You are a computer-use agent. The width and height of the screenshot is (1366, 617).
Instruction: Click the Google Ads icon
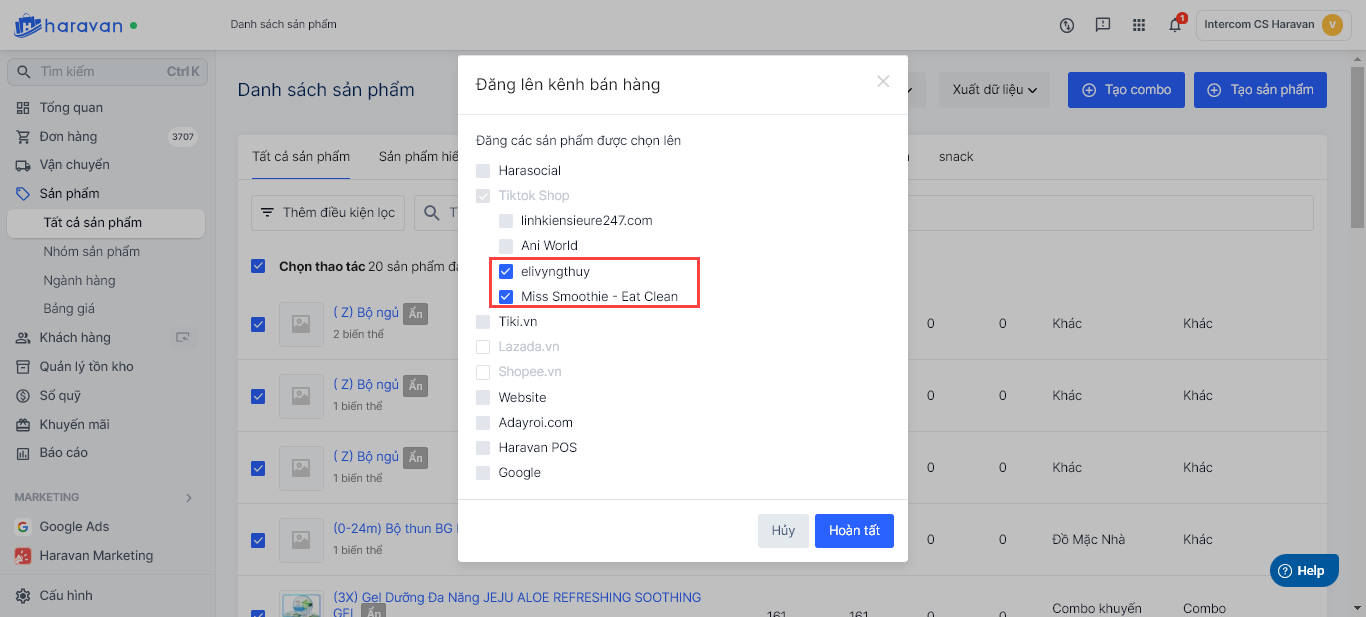click(x=22, y=527)
